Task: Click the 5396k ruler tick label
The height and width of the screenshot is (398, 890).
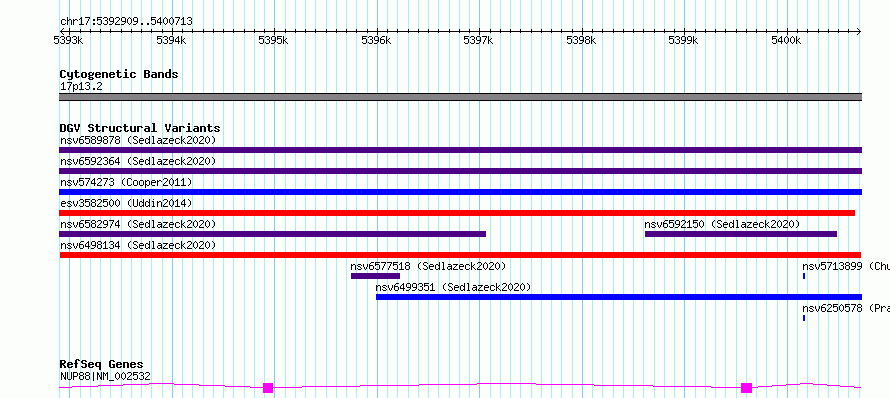Action: [x=376, y=40]
